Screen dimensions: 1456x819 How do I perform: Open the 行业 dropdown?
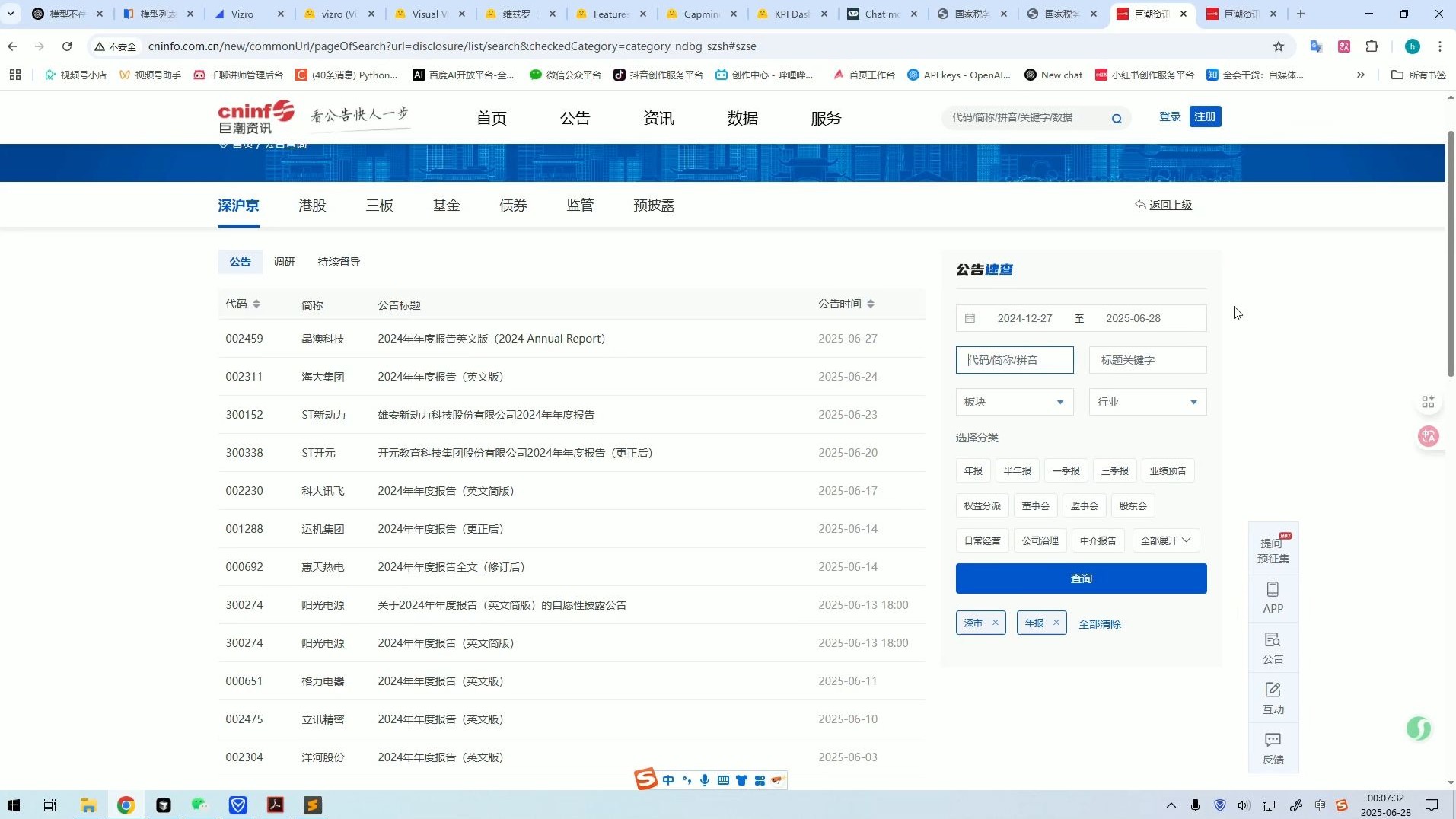(x=1148, y=402)
